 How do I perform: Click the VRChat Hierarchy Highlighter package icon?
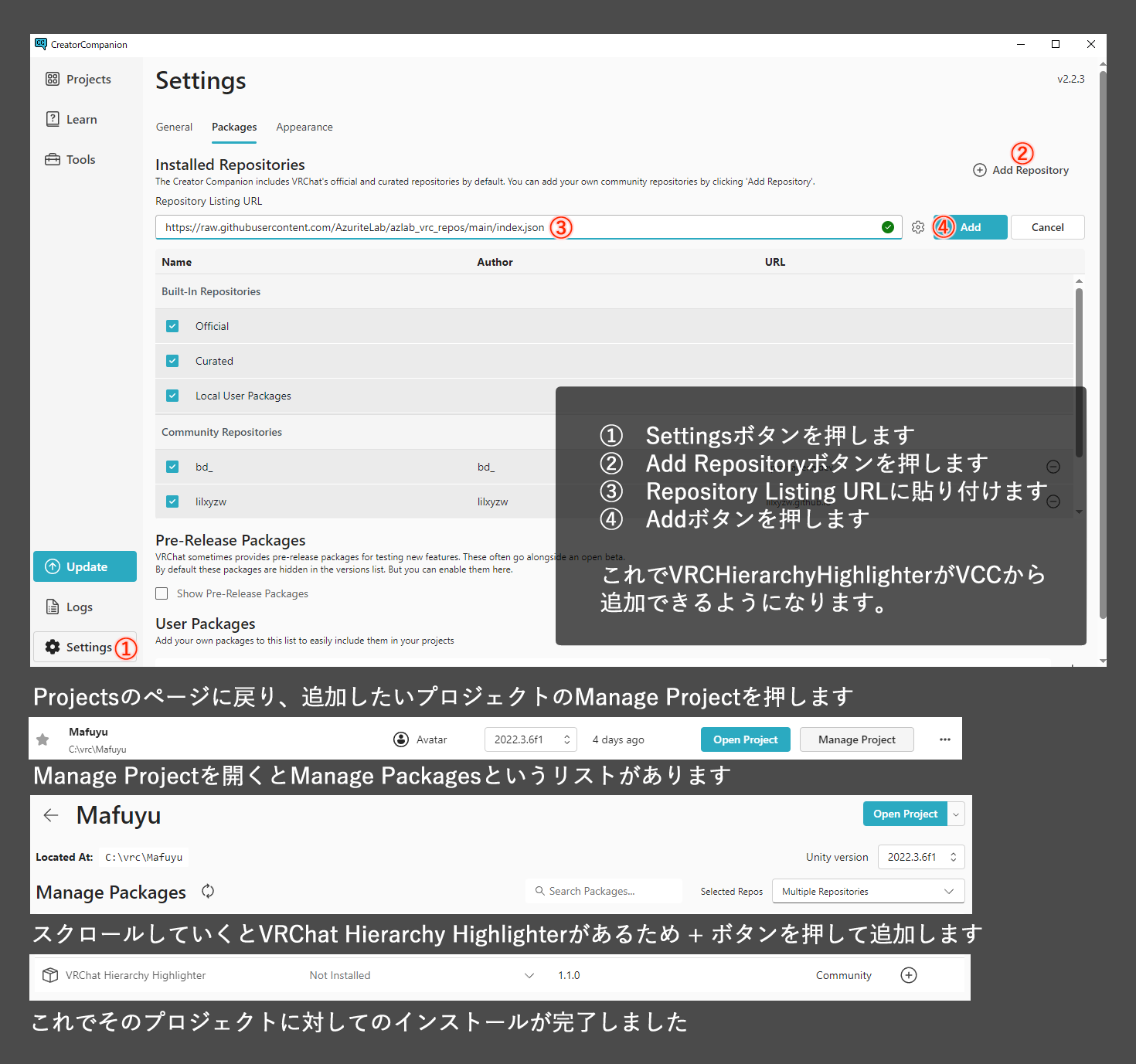50,975
